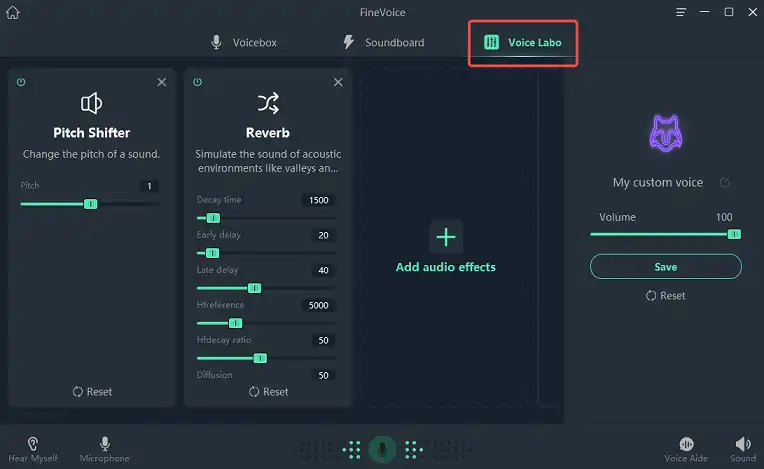This screenshot has width=764, height=469.
Task: Click the Add audio effects label
Action: pyautogui.click(x=446, y=267)
